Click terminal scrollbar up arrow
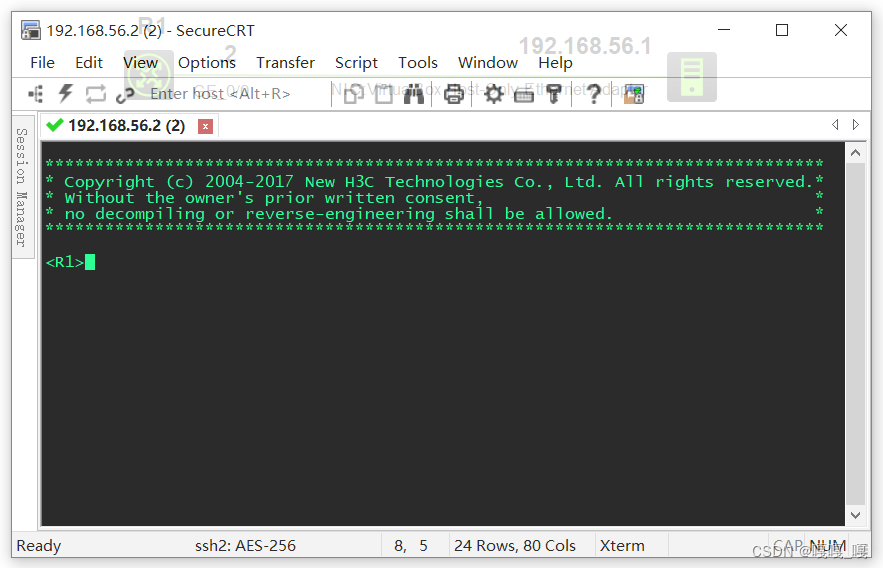Screen dimensions: 883x568 (x=855, y=153)
